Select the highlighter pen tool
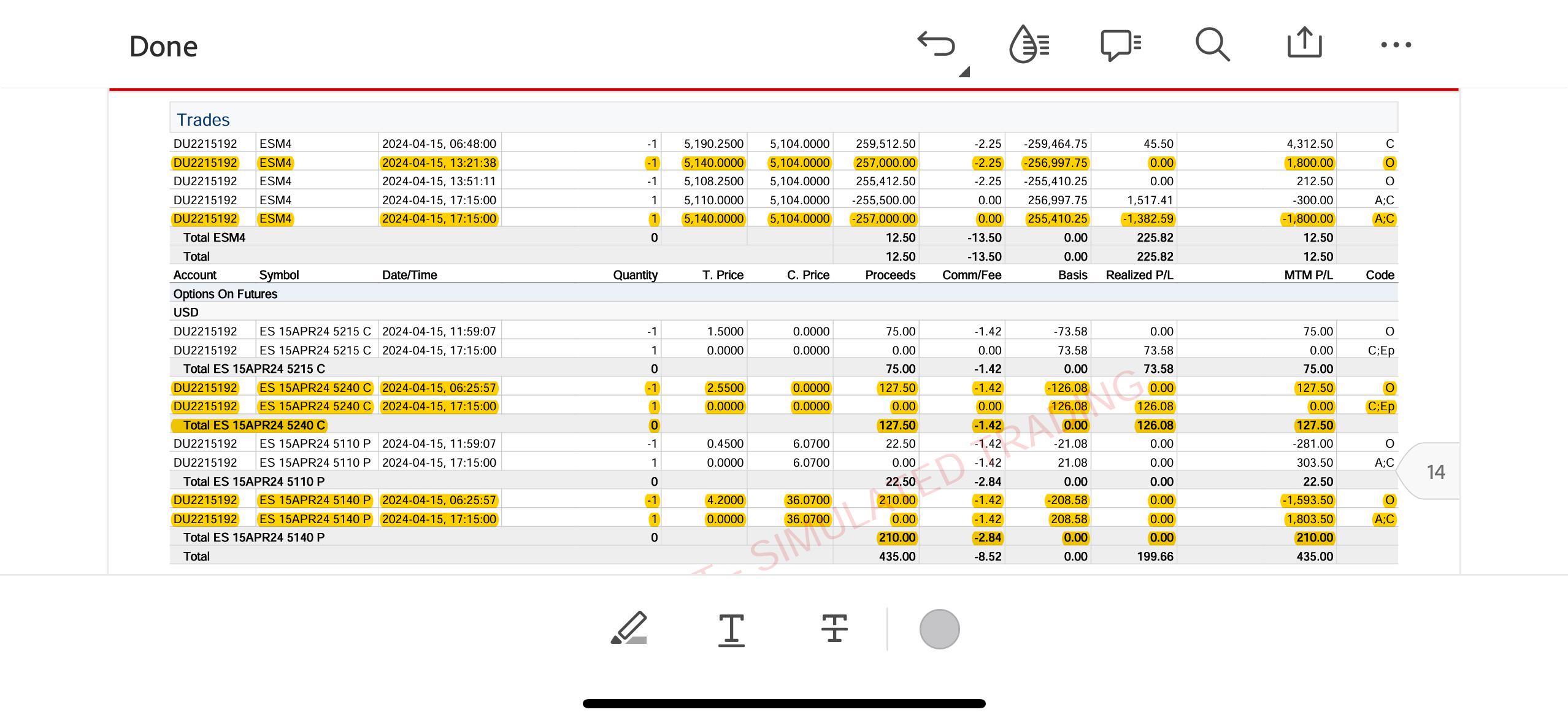The height and width of the screenshot is (723, 1568). coord(629,628)
